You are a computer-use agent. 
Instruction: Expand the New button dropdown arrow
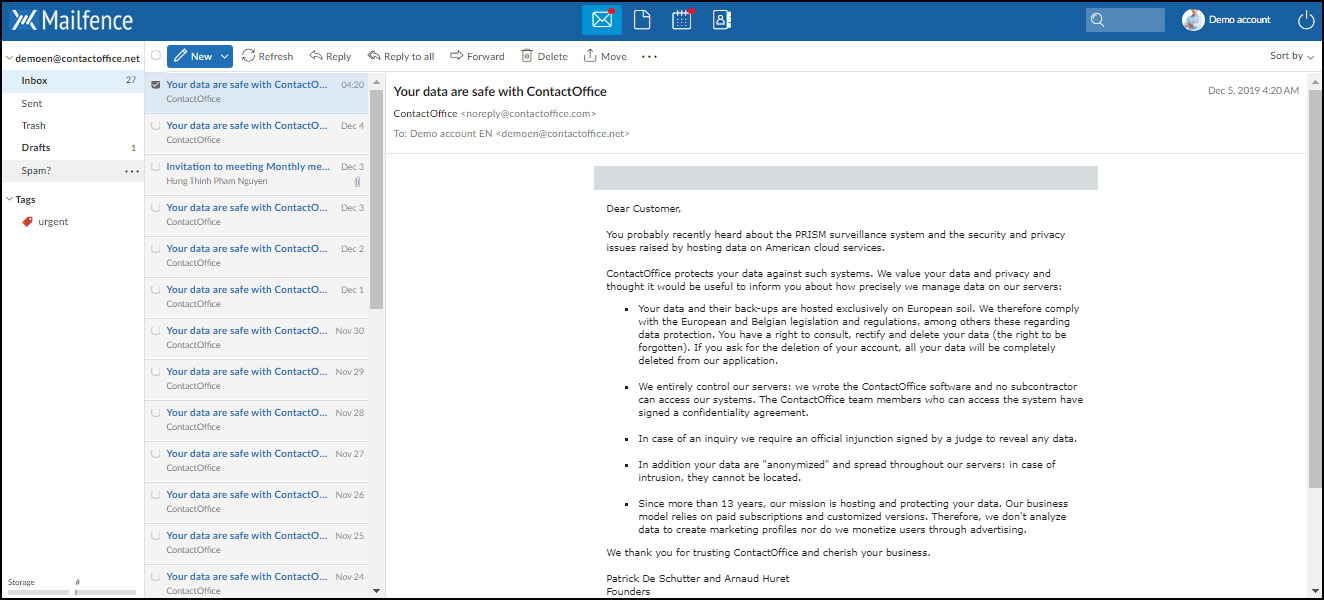pyautogui.click(x=225, y=57)
